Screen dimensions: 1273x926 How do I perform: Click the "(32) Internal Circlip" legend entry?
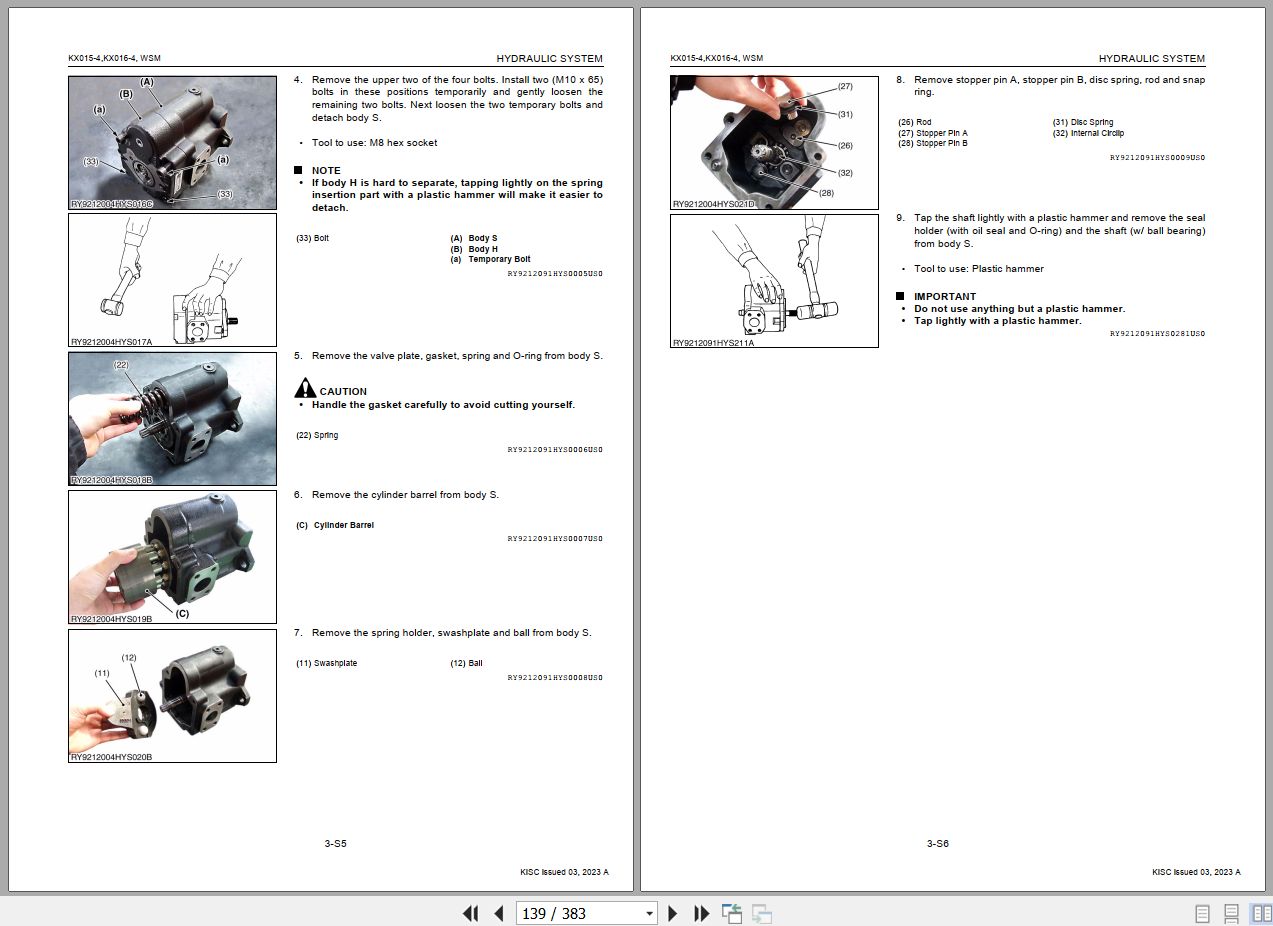click(x=1088, y=133)
